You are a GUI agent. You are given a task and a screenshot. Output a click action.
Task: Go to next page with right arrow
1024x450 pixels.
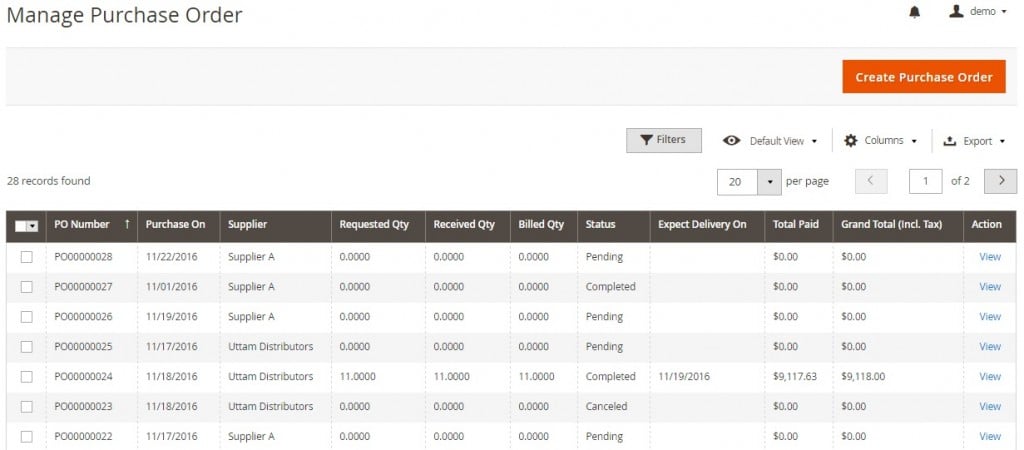click(1000, 181)
